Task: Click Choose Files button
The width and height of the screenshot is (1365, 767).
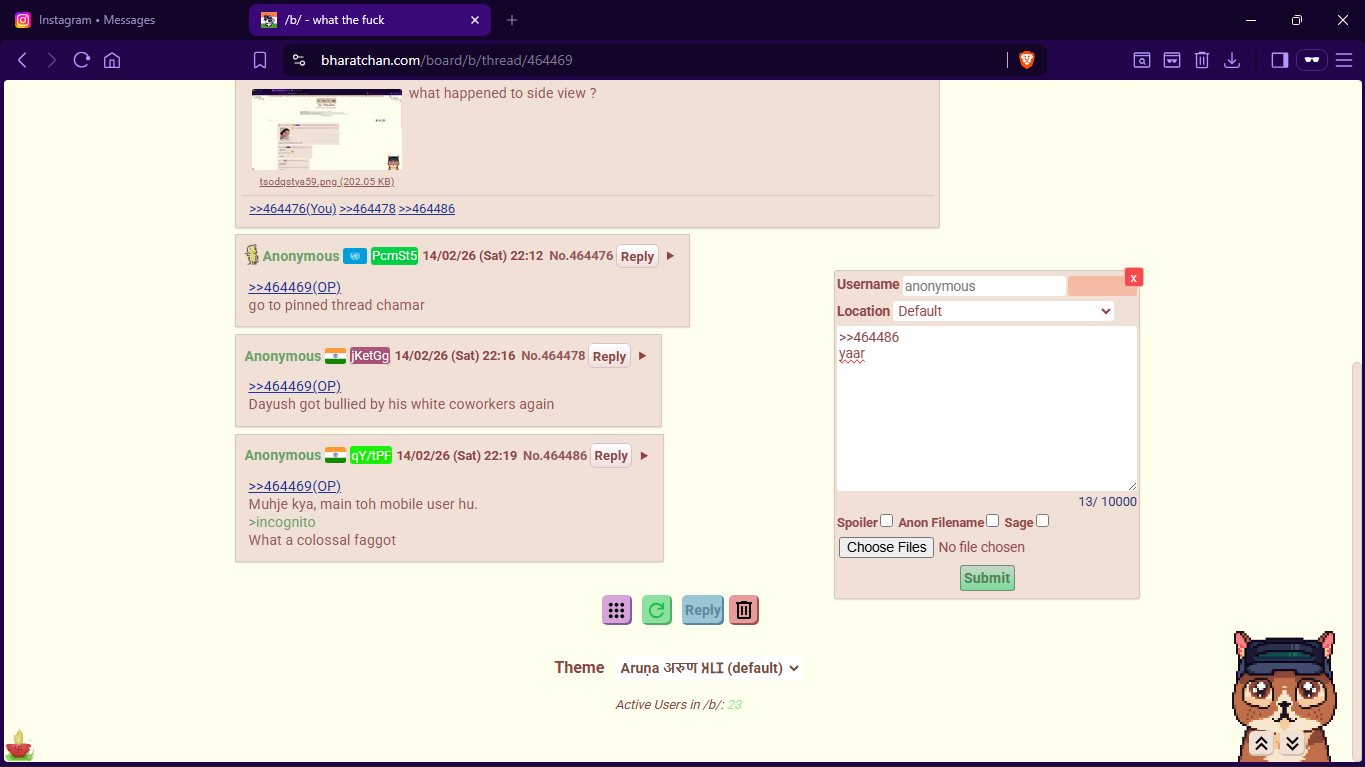Action: (886, 547)
